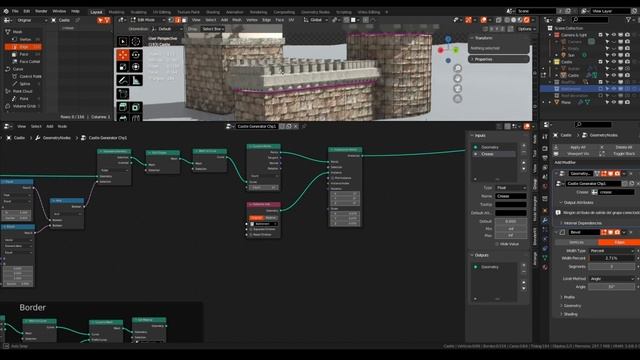The width and height of the screenshot is (640, 360).
Task: Toggle visibility eye for Sun object
Action: [614, 55]
